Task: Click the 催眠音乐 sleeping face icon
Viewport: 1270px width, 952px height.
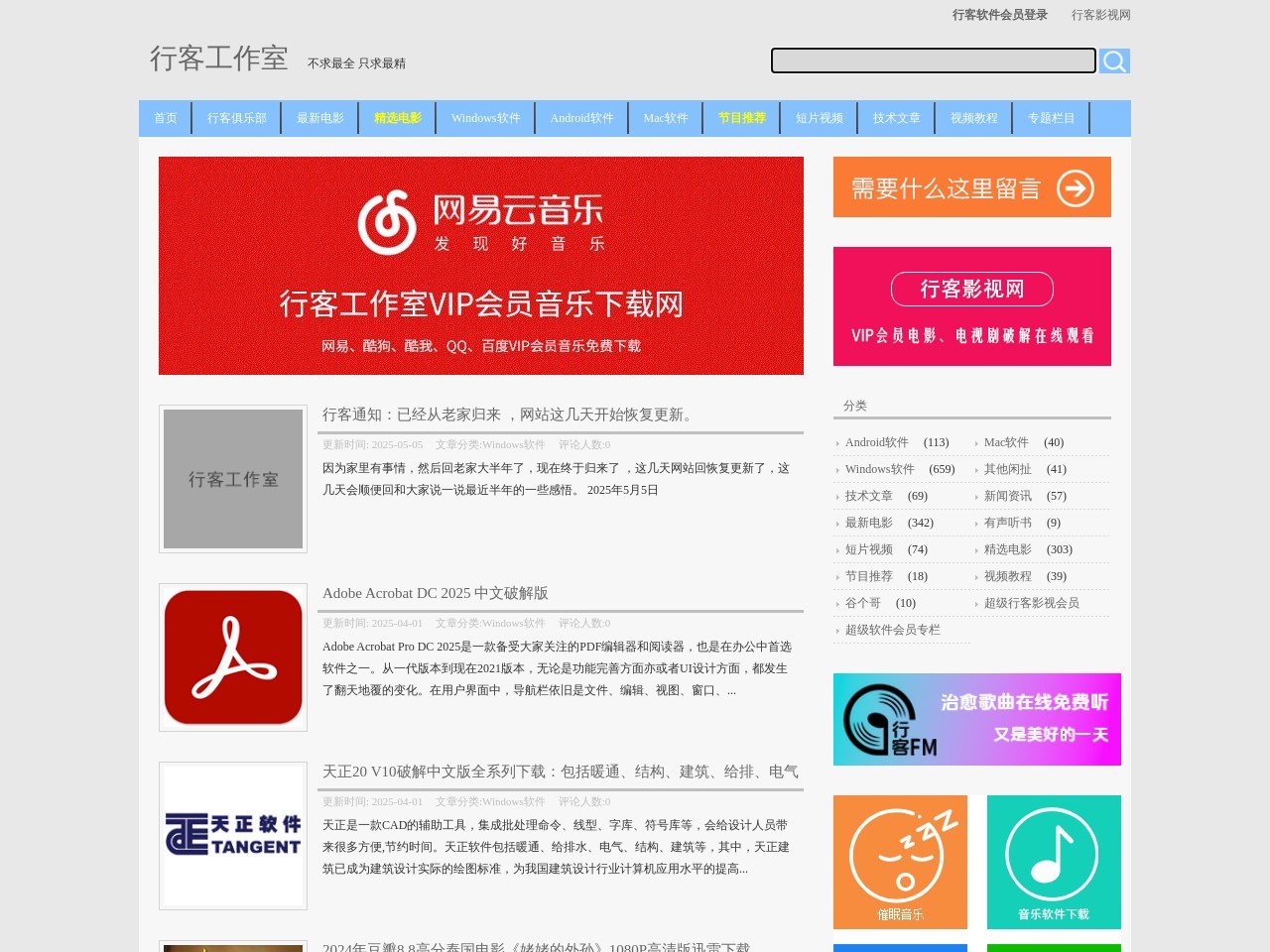Action: [x=900, y=862]
